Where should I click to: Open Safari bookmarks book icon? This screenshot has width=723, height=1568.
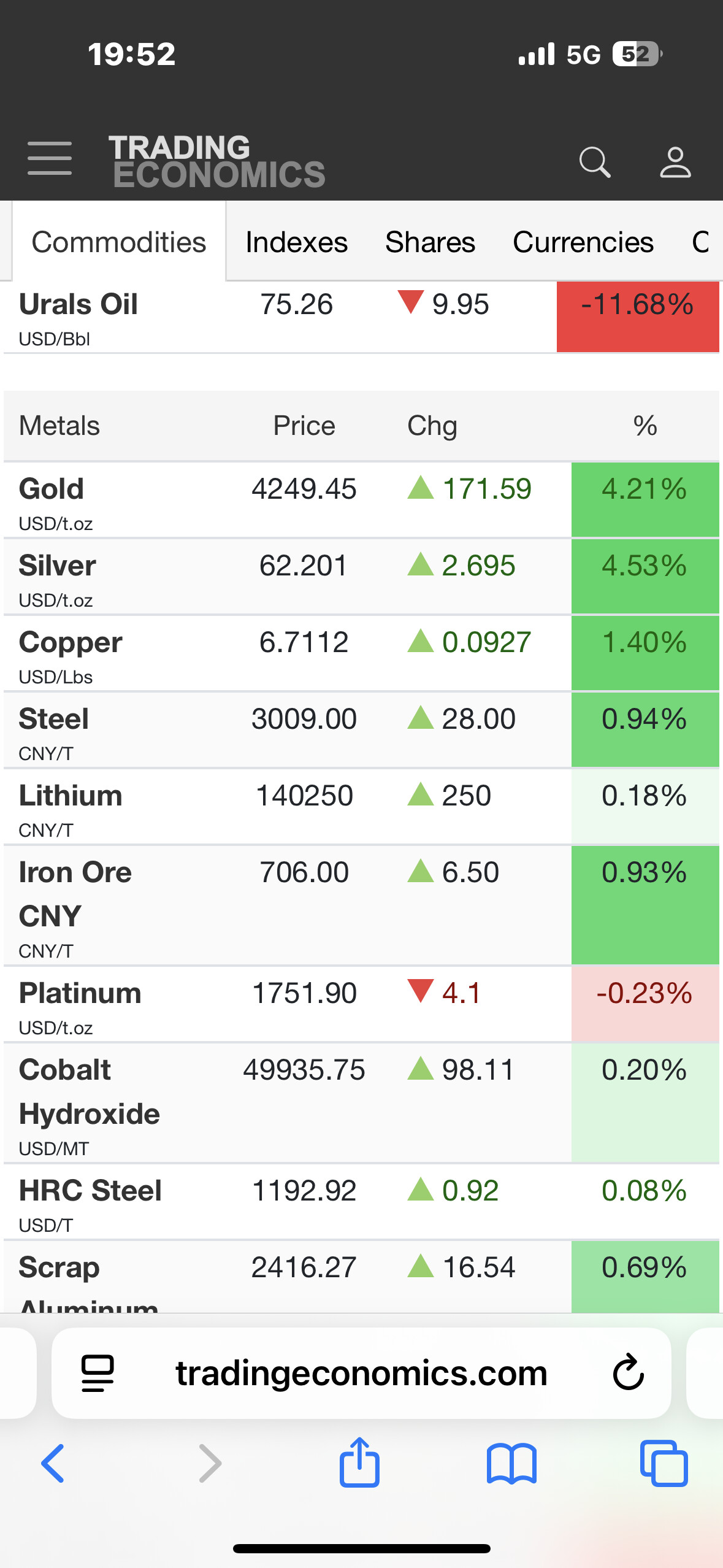(511, 1464)
